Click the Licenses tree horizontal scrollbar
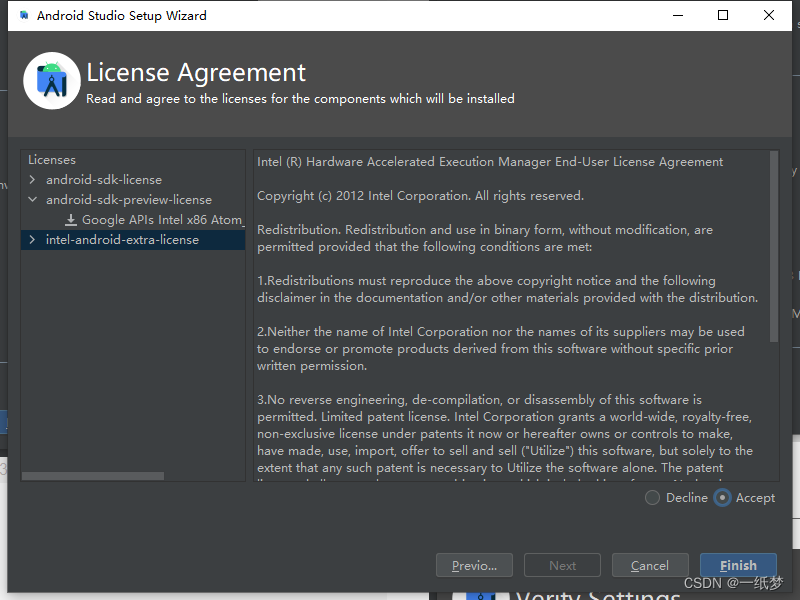 (93, 476)
